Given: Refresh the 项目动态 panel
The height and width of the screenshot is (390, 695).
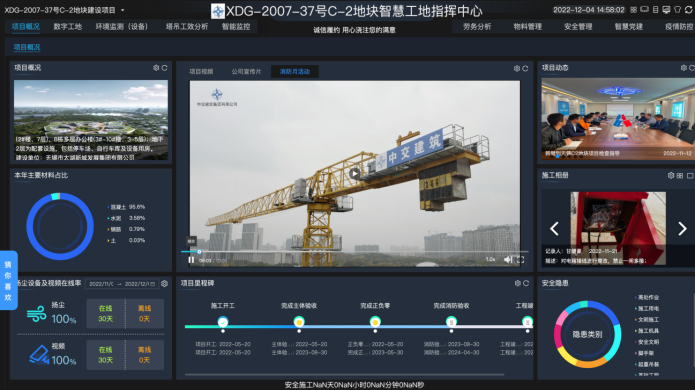Looking at the screenshot, I should point(691,68).
